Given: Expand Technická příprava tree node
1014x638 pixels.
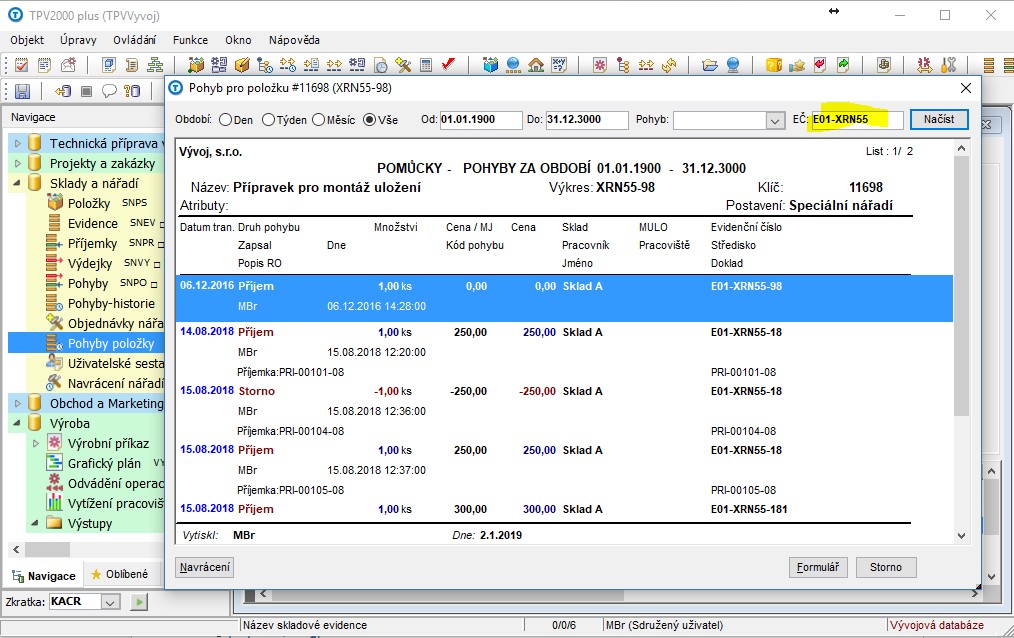Looking at the screenshot, I should (x=17, y=144).
